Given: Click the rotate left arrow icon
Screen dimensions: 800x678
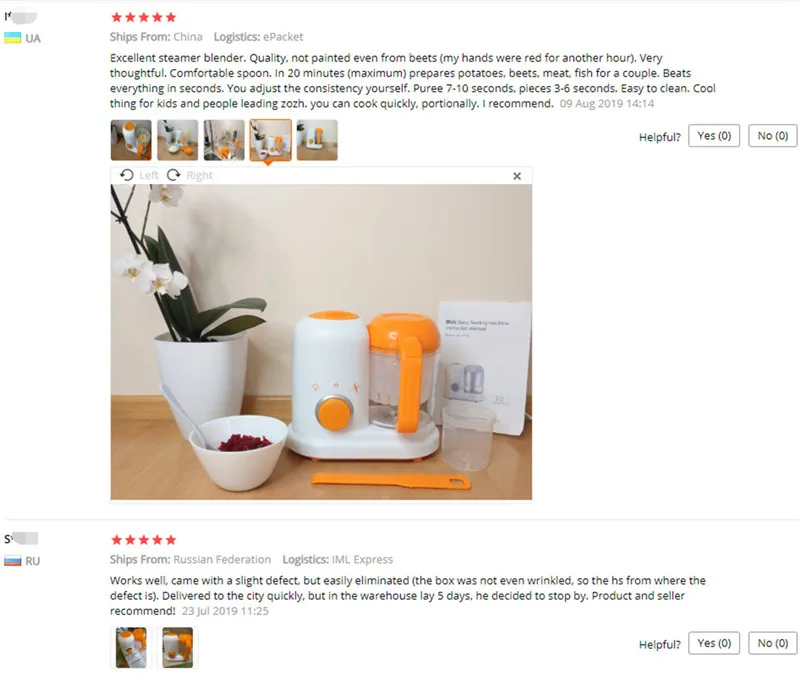Looking at the screenshot, I should click(x=127, y=175).
